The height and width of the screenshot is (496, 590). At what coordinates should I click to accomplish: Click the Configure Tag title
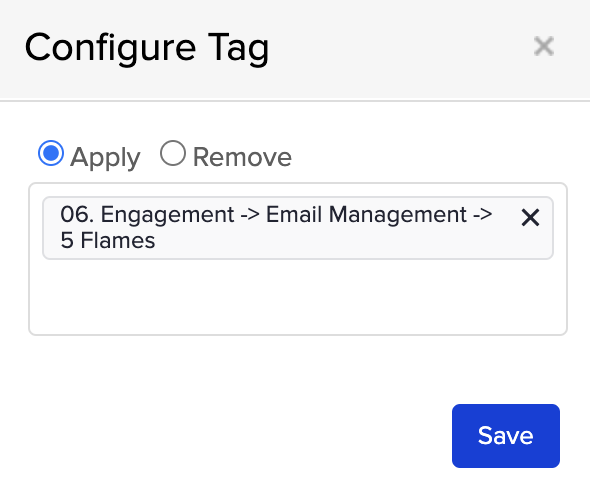tap(147, 48)
